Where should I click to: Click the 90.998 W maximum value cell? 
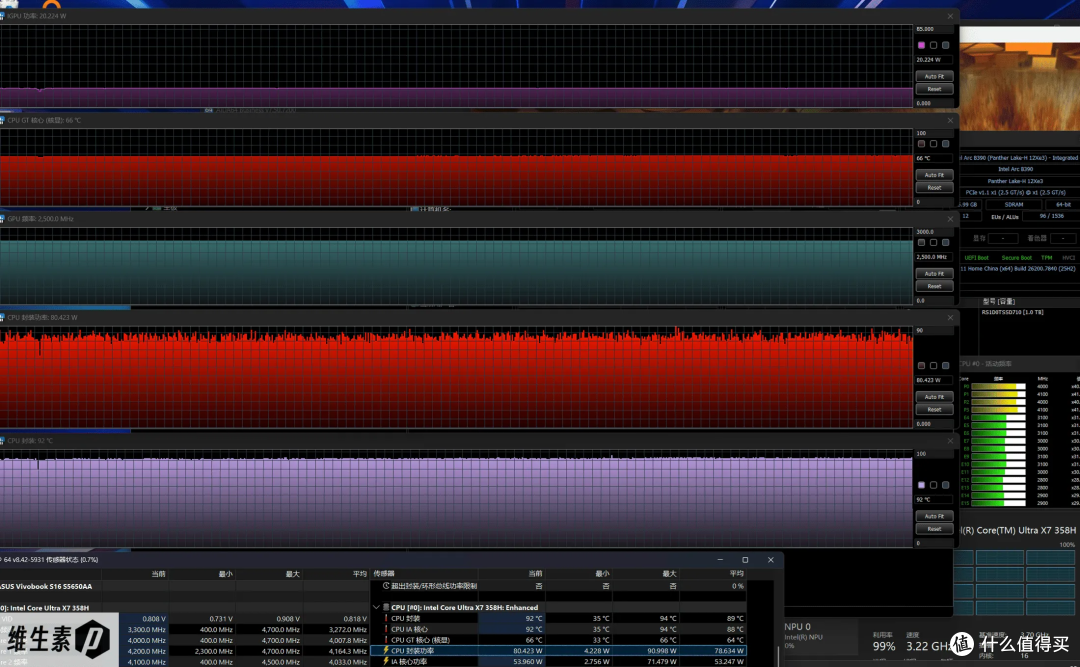(x=661, y=650)
